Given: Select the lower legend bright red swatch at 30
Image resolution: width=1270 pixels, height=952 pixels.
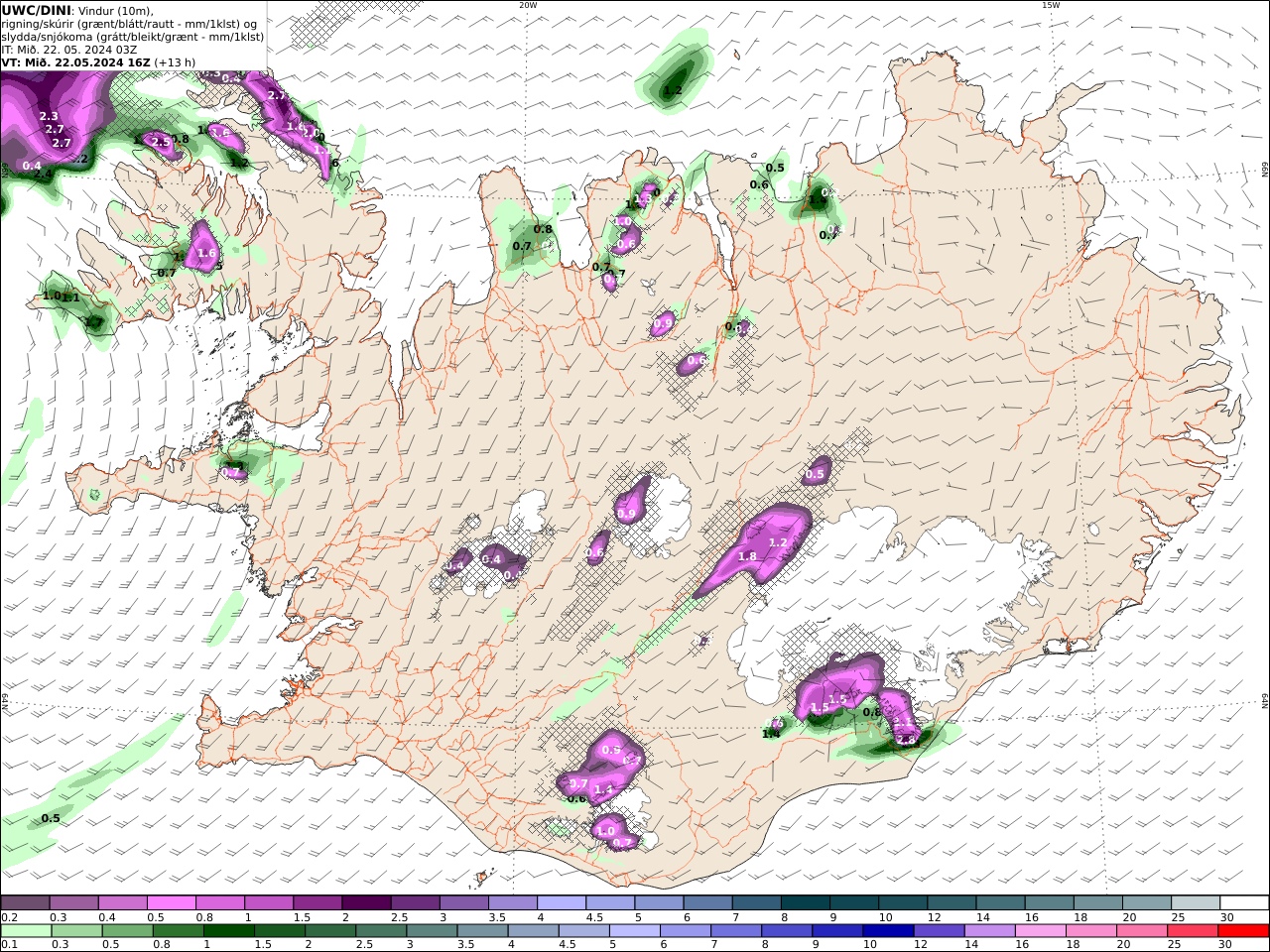Looking at the screenshot, I should pos(1241,931).
